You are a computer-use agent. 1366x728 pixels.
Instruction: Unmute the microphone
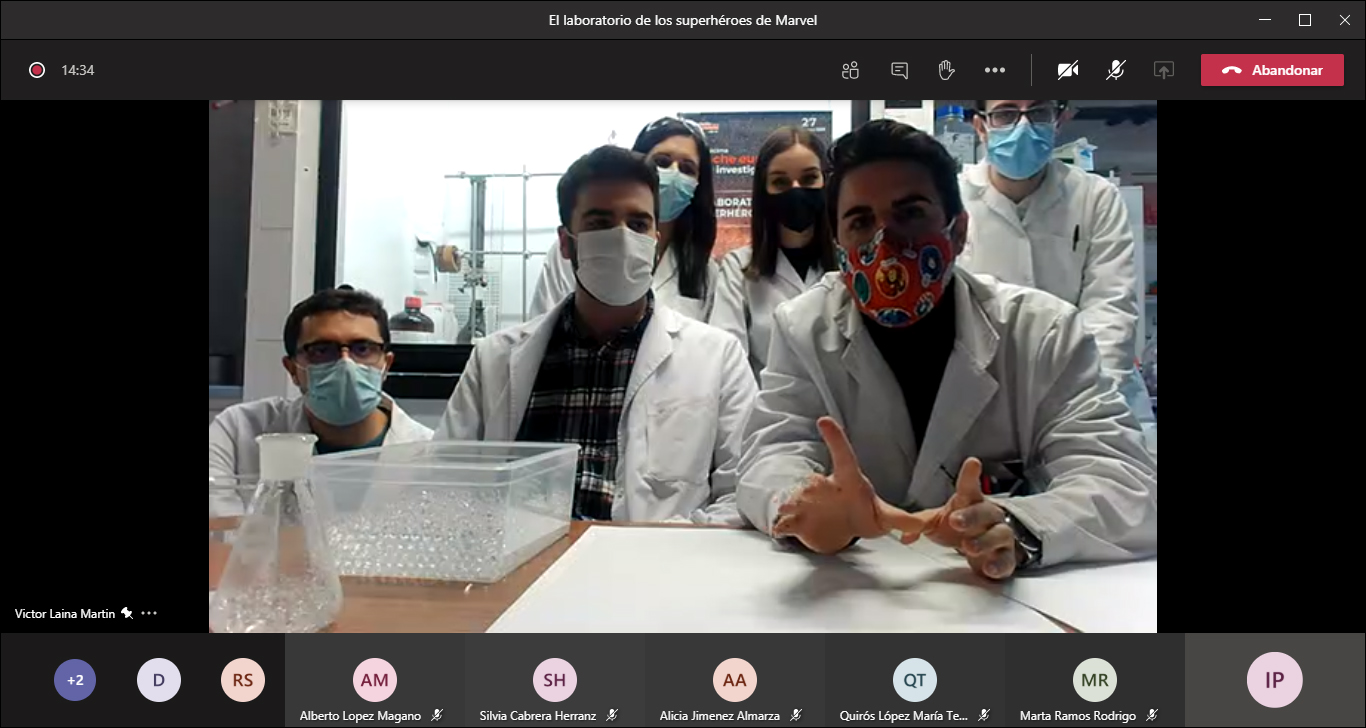click(1116, 70)
